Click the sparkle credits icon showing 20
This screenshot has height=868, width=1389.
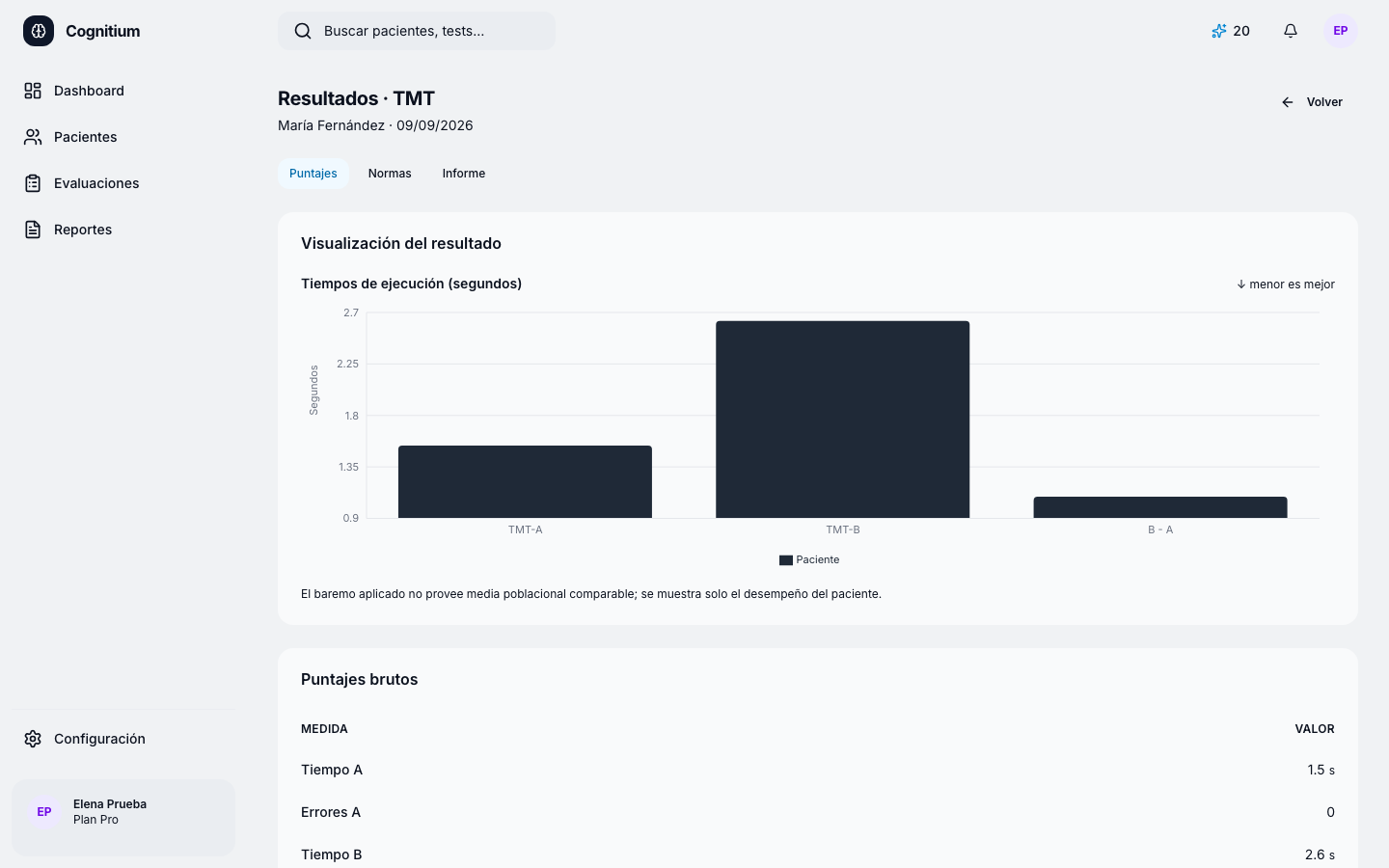click(1219, 31)
